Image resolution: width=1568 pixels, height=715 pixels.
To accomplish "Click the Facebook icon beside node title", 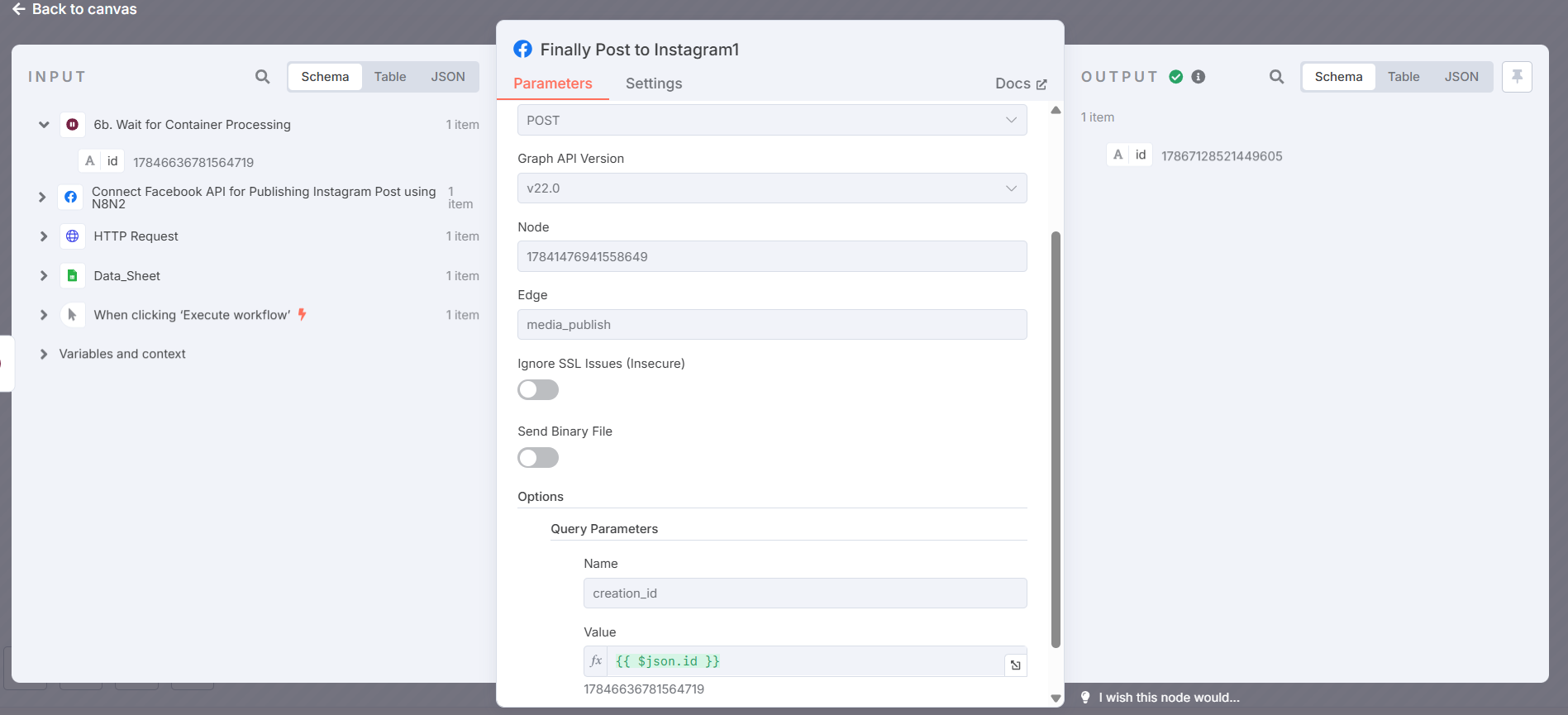I will click(523, 50).
